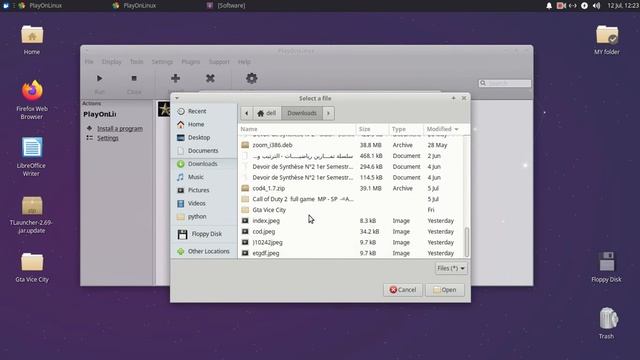This screenshot has height=360, width=640.
Task: Open the Help menu in PlayOnLinux
Action: 244,62
